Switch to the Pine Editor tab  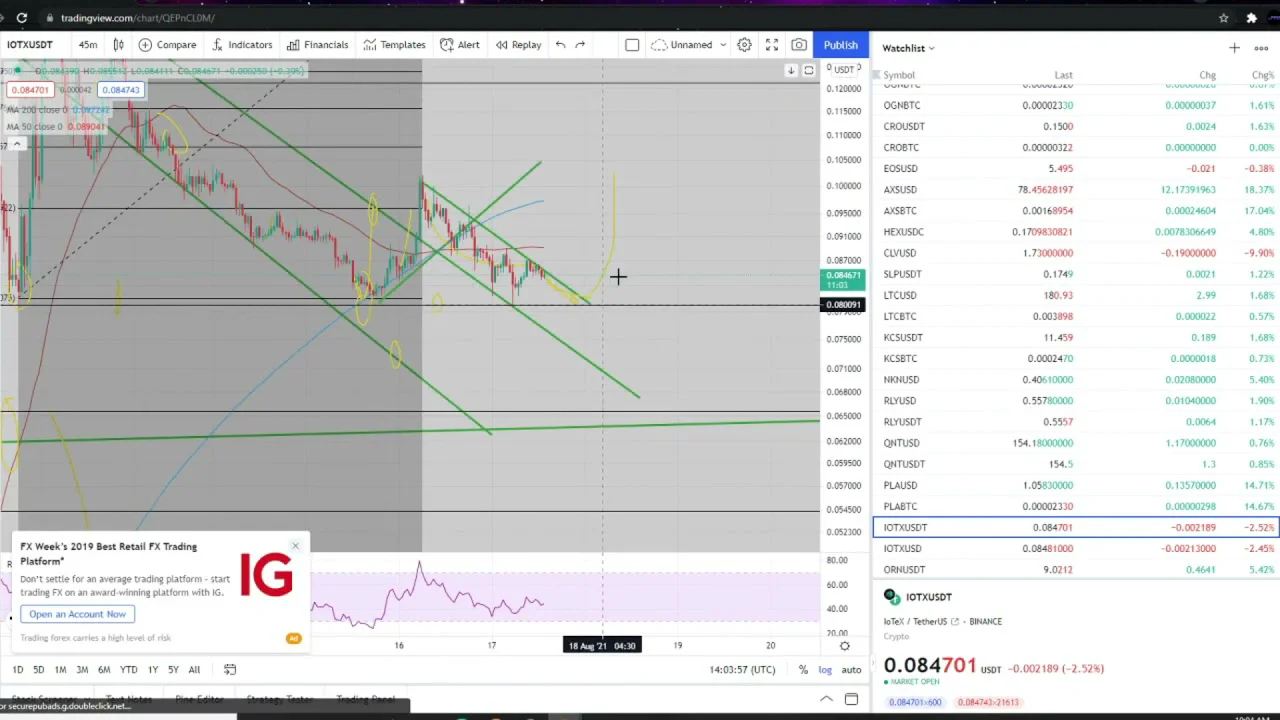(x=199, y=700)
